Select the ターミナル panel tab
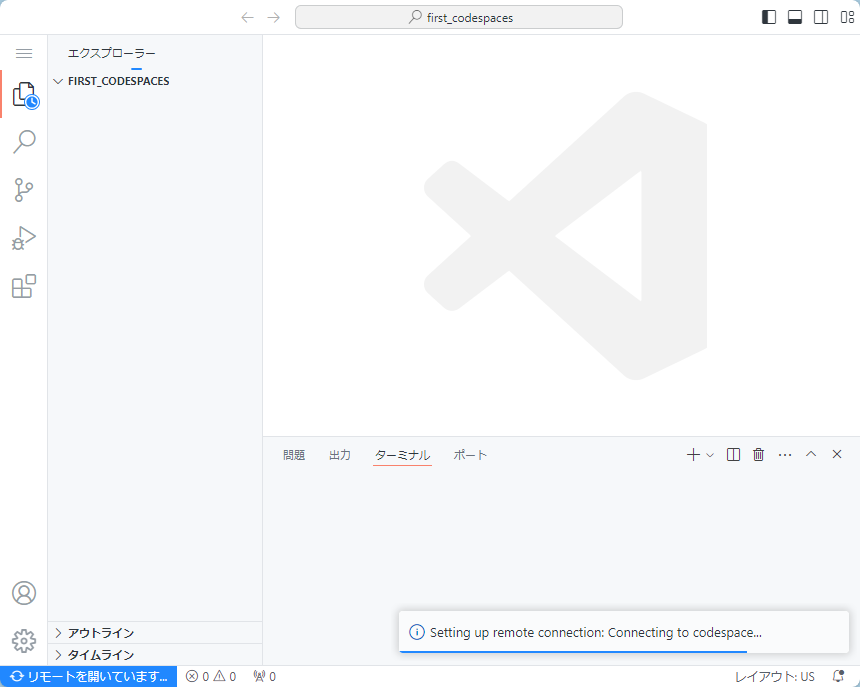The height and width of the screenshot is (687, 860). (402, 455)
